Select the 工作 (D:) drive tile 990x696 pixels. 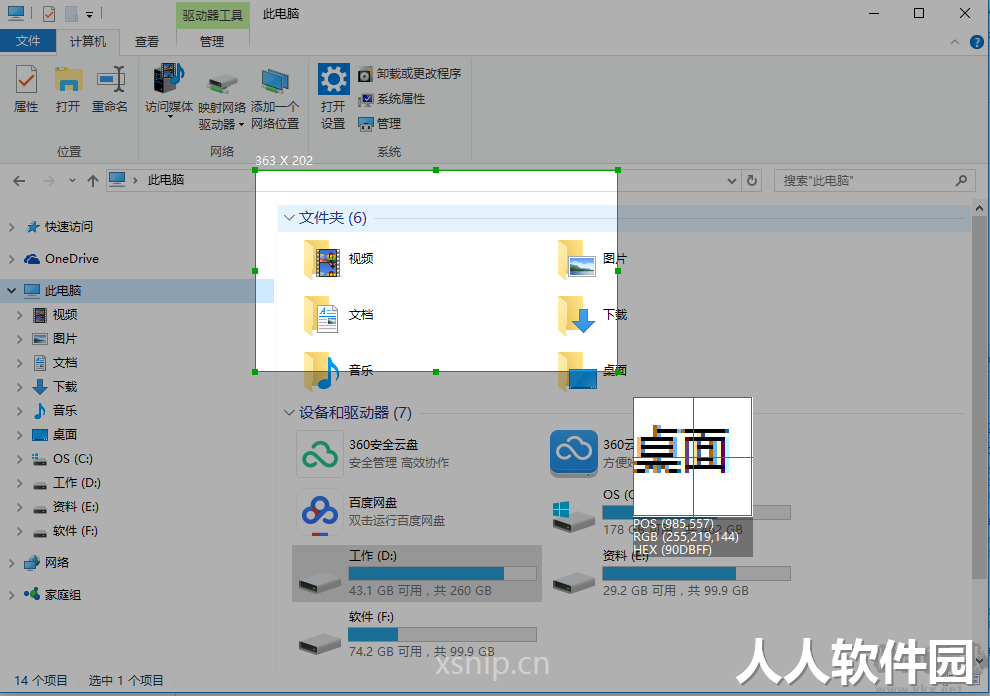417,573
